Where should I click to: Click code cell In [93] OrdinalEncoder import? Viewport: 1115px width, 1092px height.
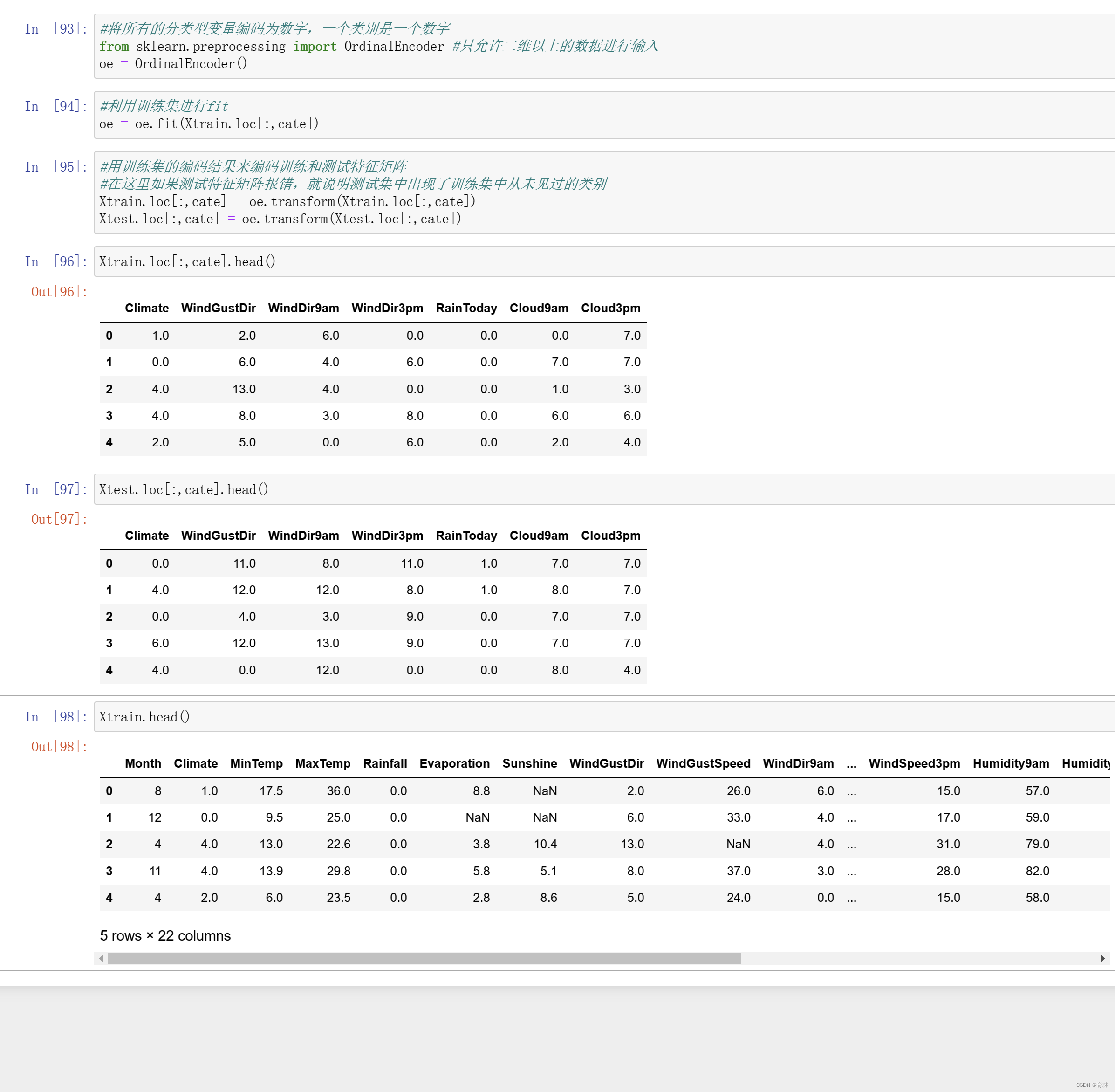[604, 46]
